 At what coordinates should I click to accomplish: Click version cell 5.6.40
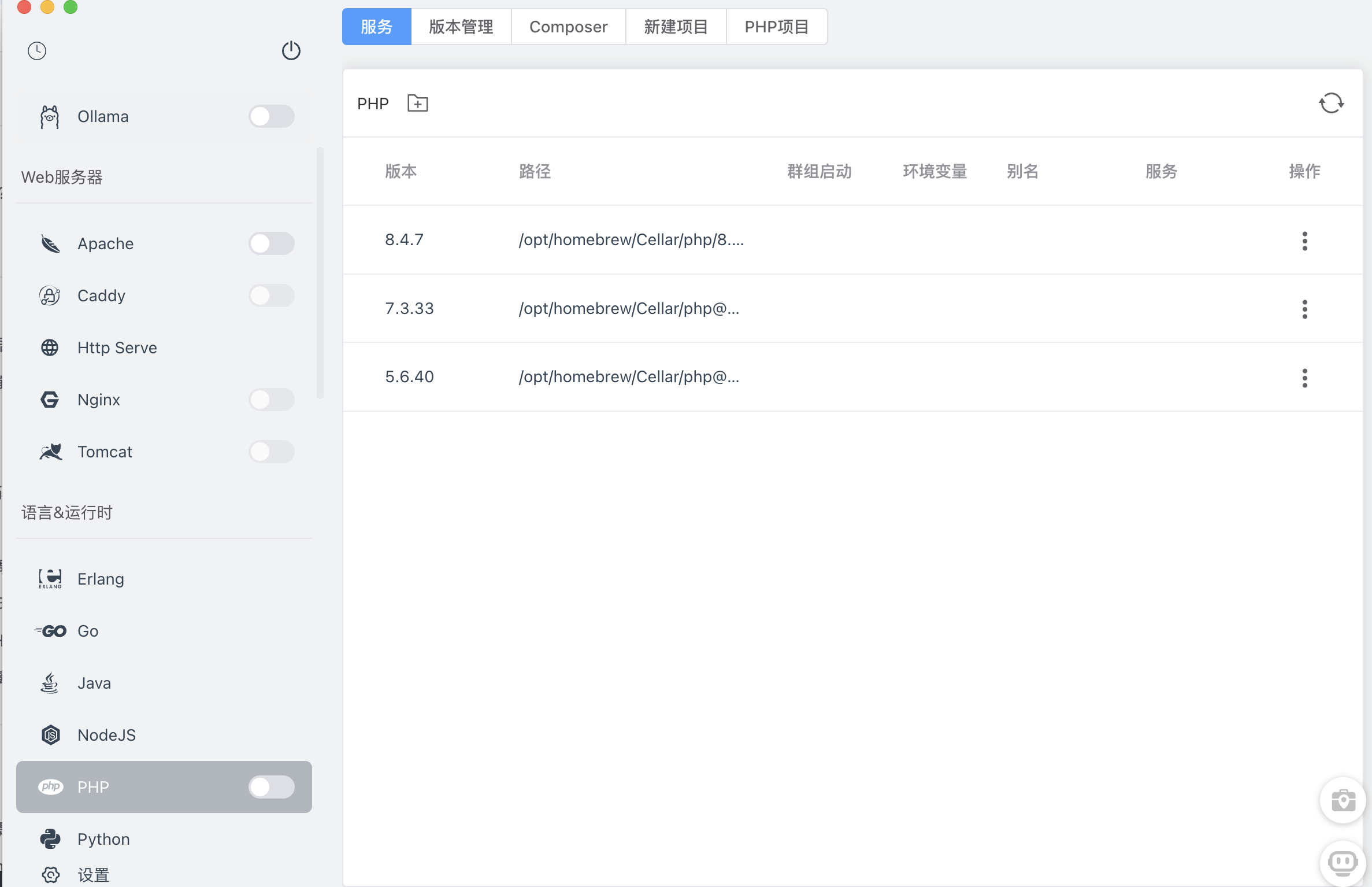(x=410, y=376)
